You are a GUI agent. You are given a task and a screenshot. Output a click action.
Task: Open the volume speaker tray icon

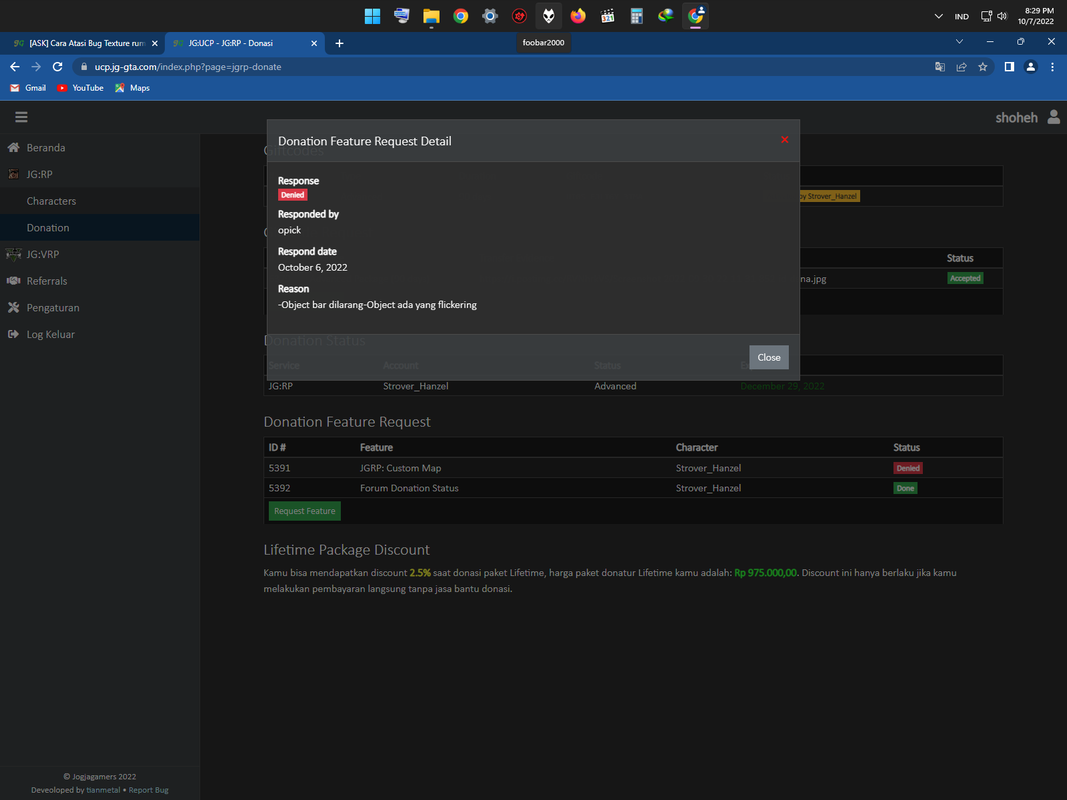click(x=1002, y=16)
